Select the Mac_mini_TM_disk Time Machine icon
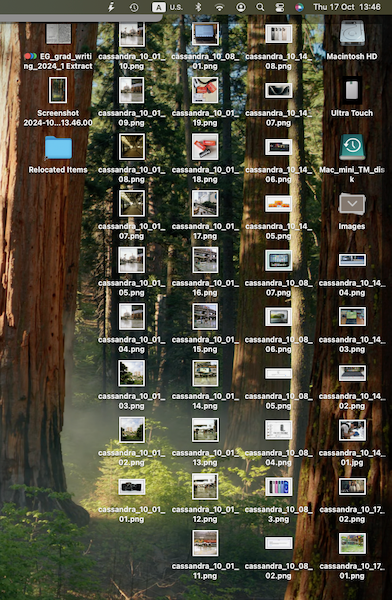This screenshot has height=600, width=392. click(352, 147)
